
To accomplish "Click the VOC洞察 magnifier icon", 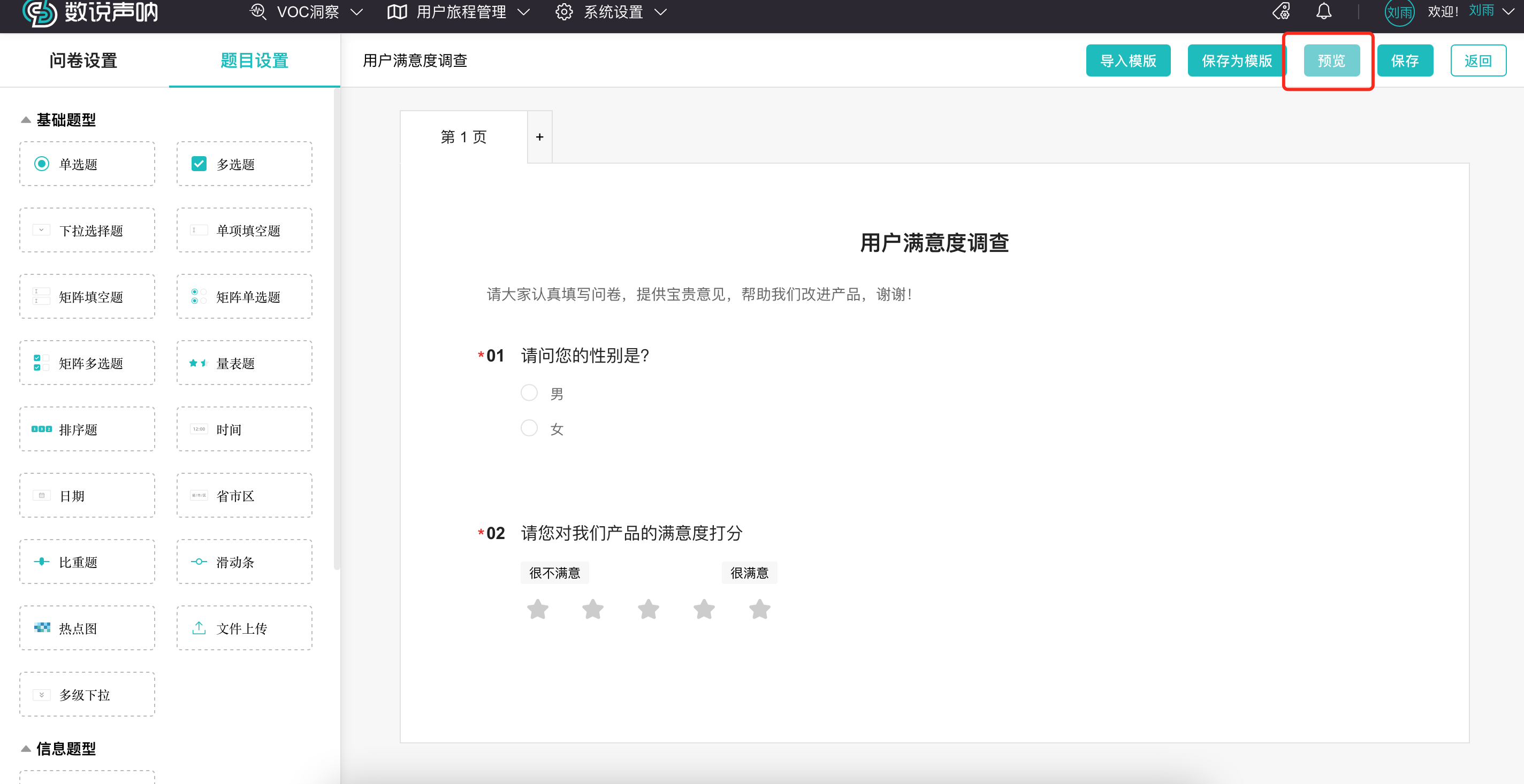I will tap(258, 12).
